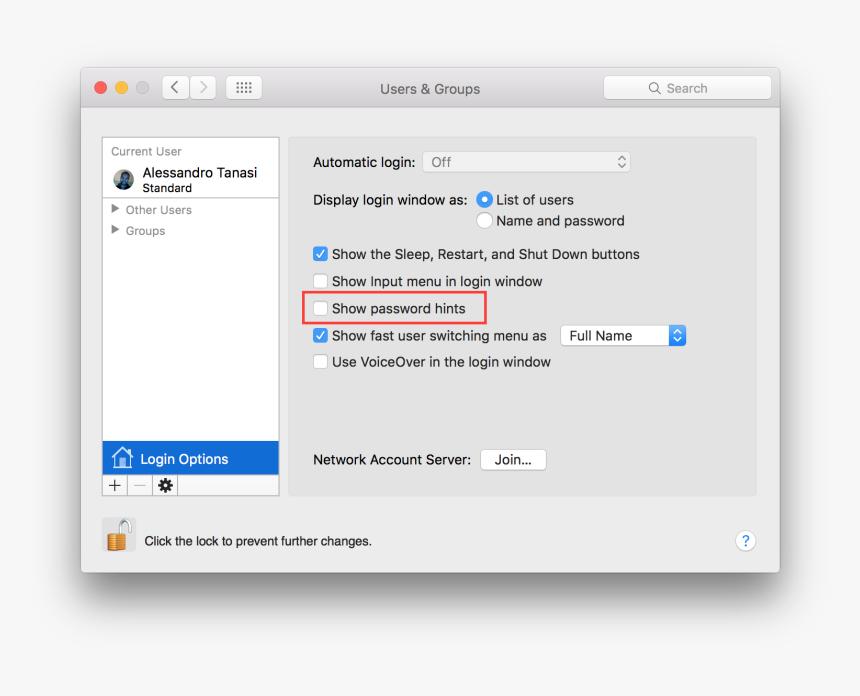This screenshot has height=696, width=860.
Task: Click the add user plus icon
Action: coord(114,485)
